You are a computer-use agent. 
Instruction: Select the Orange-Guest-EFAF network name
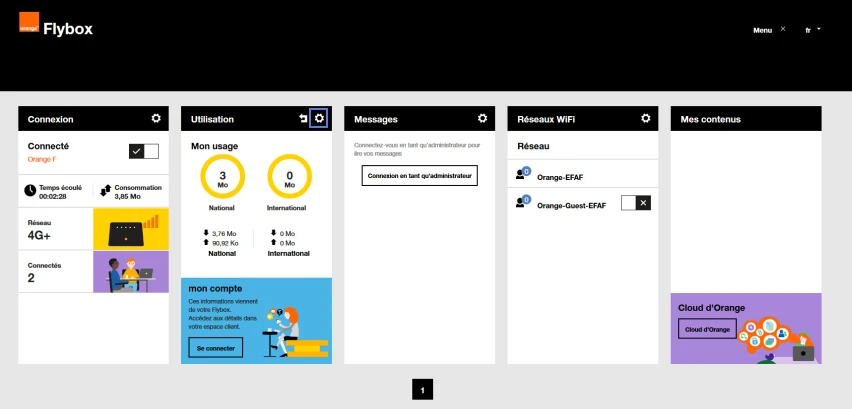[x=571, y=206]
